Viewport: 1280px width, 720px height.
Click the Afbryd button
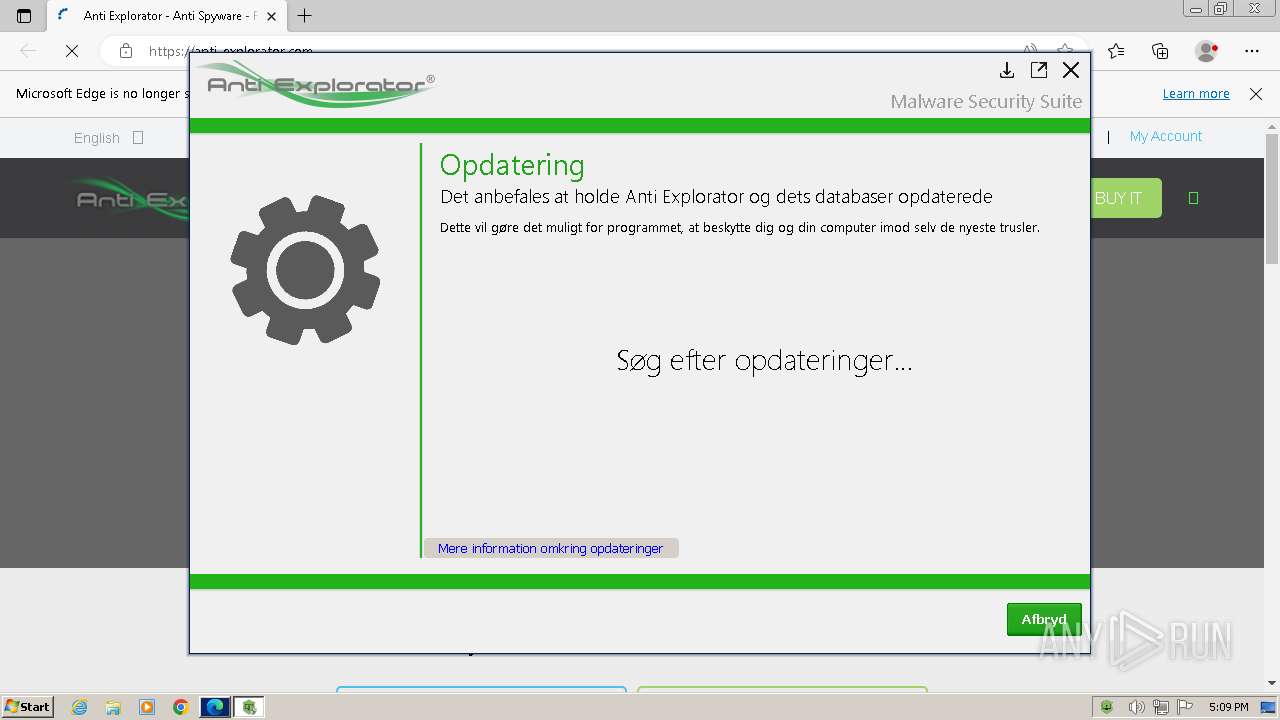(x=1044, y=619)
